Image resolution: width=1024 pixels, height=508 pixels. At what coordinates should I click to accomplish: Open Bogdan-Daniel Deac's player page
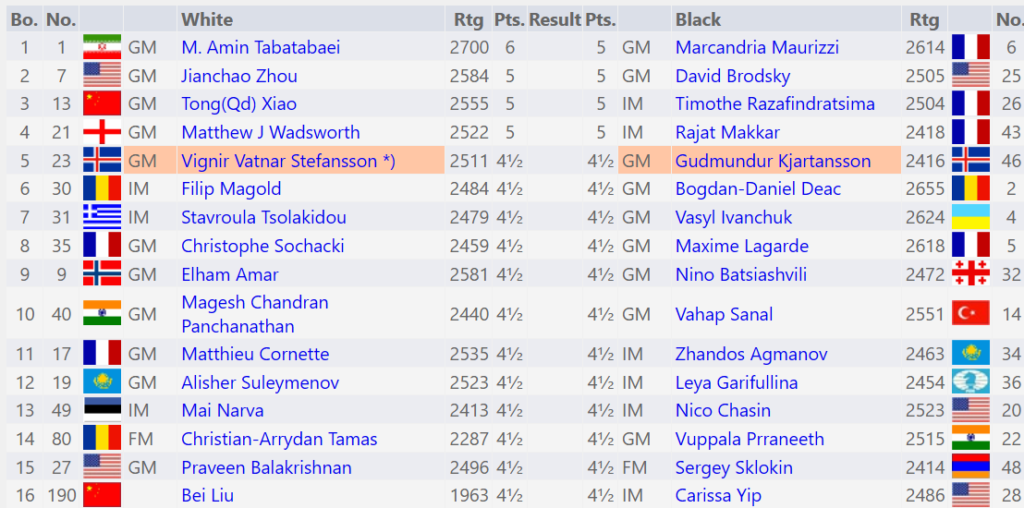[x=758, y=189]
